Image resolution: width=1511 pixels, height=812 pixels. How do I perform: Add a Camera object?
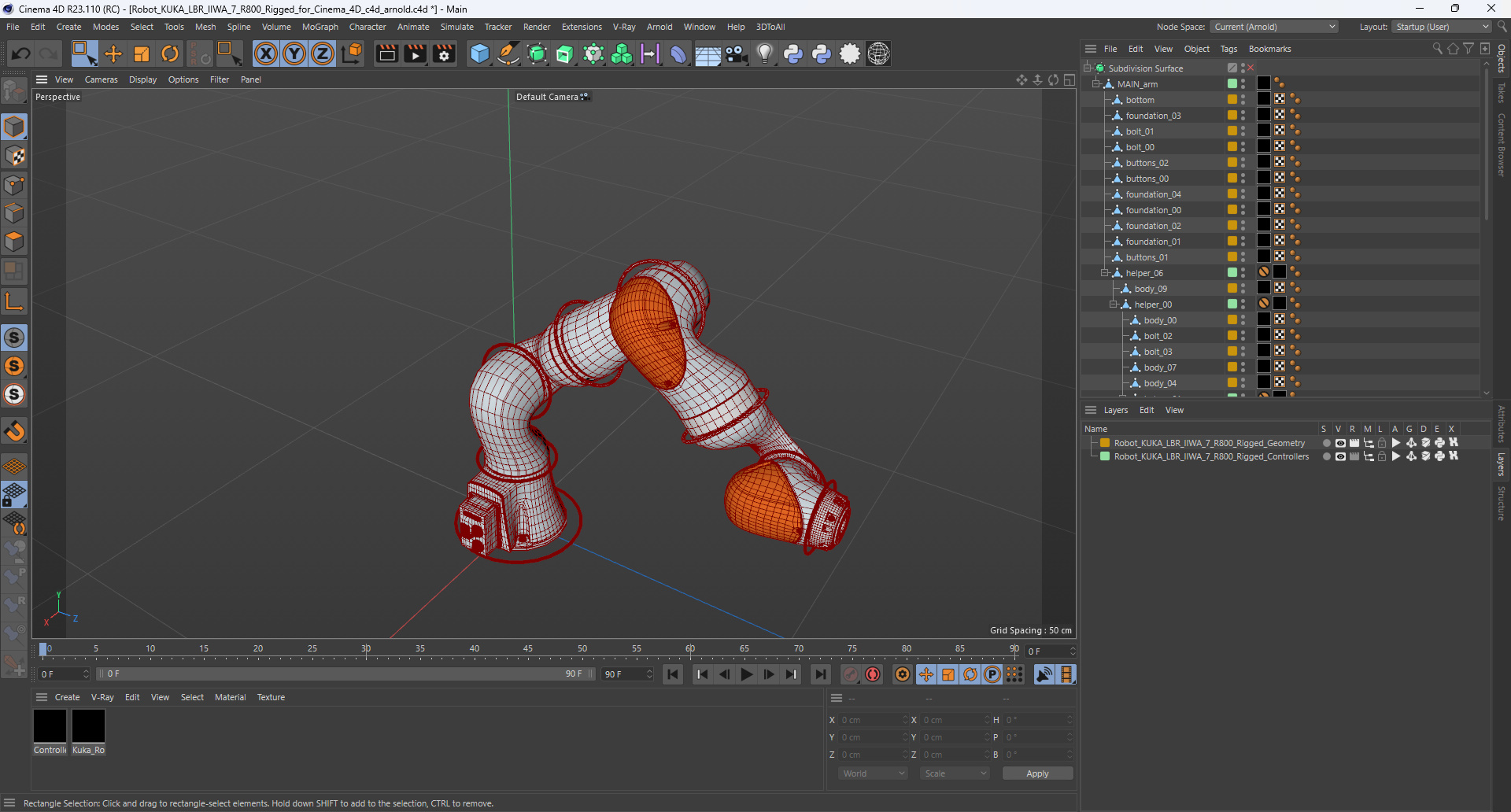(x=736, y=54)
